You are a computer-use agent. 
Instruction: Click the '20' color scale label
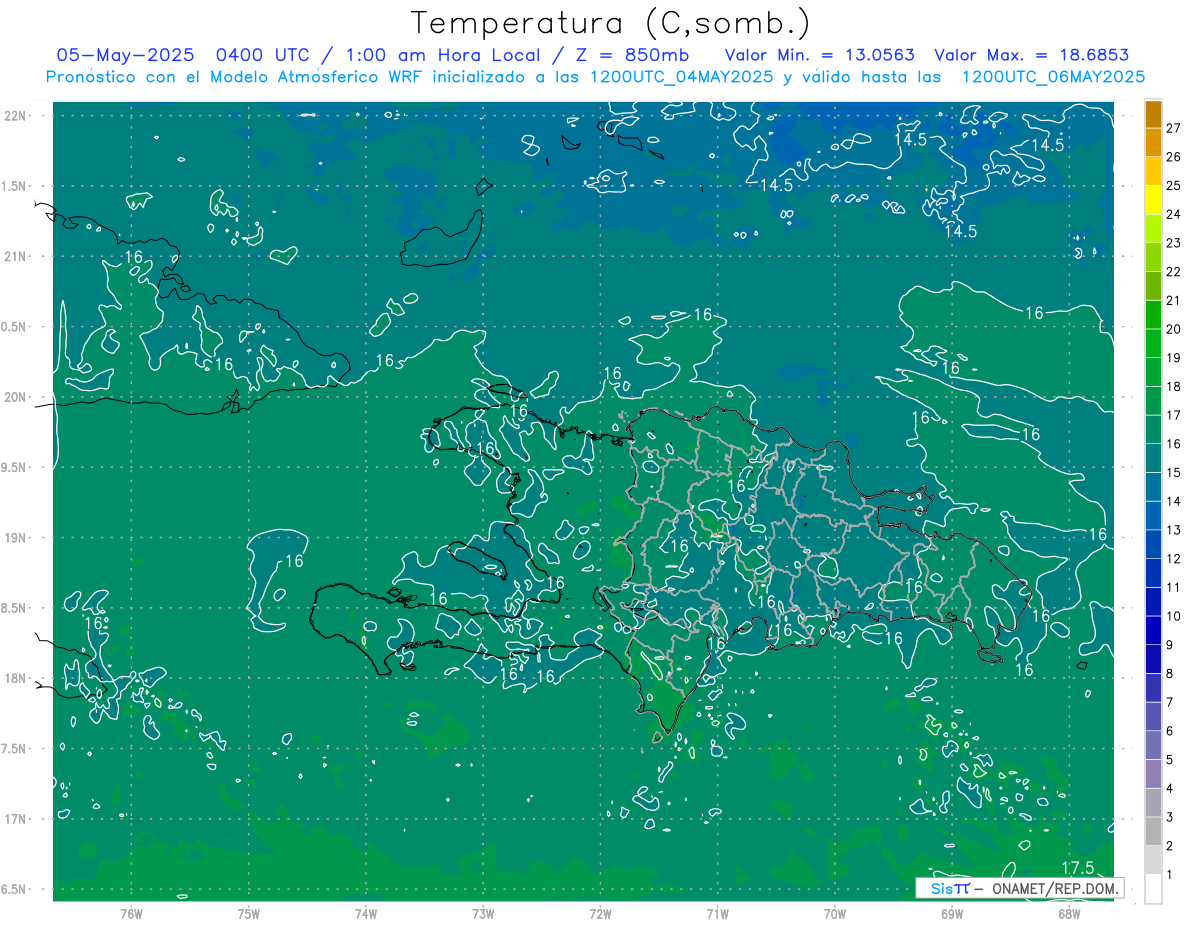1174,329
